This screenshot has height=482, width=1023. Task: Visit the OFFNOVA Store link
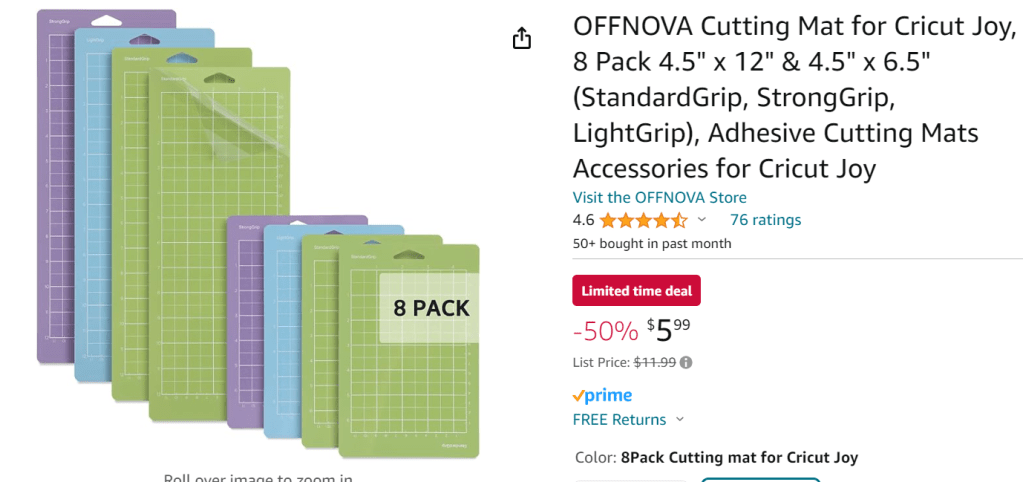tap(659, 198)
